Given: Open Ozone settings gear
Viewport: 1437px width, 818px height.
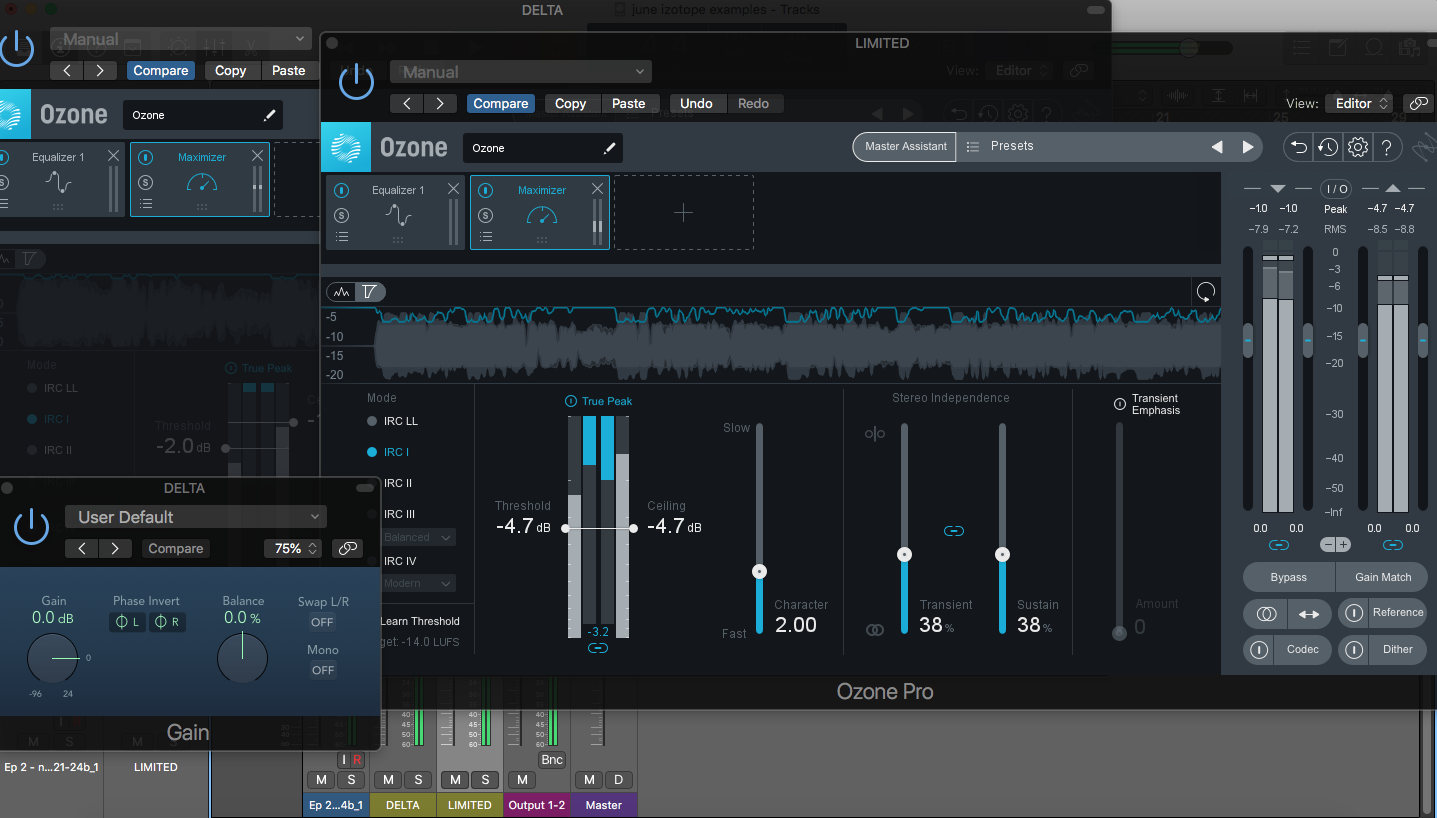Looking at the screenshot, I should coord(1357,147).
